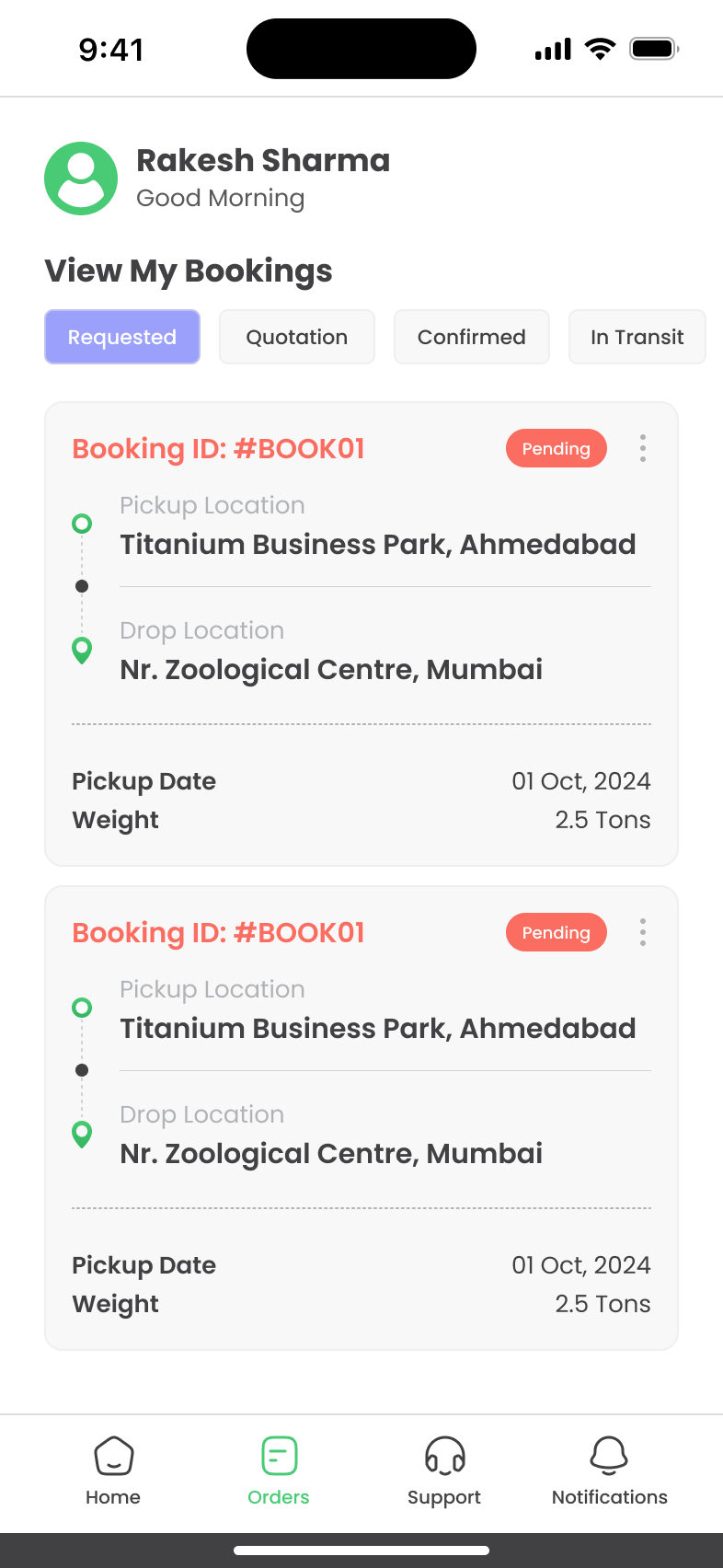The width and height of the screenshot is (723, 1568).
Task: Open three-dot menu on first booking card
Action: (x=643, y=448)
